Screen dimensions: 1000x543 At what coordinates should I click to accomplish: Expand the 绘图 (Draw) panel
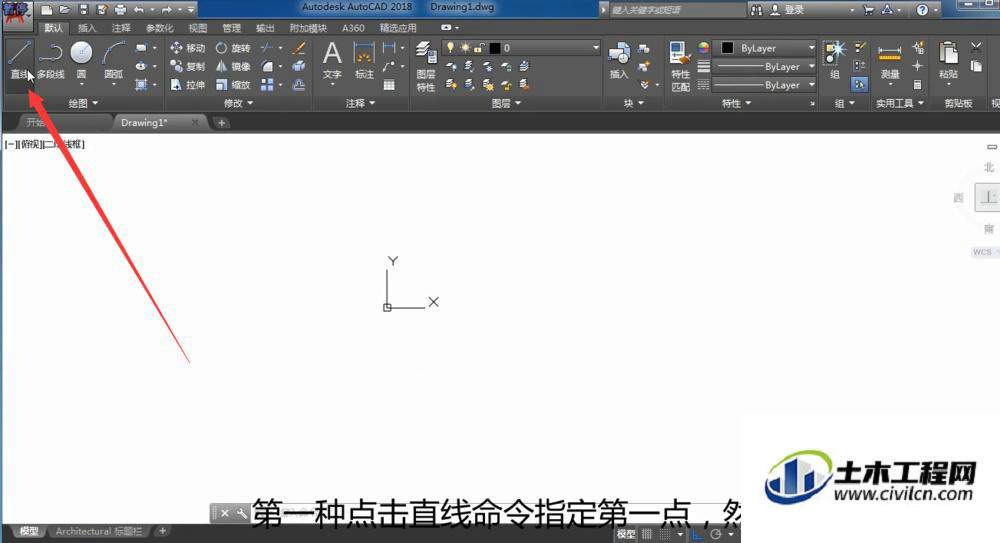click(x=83, y=103)
